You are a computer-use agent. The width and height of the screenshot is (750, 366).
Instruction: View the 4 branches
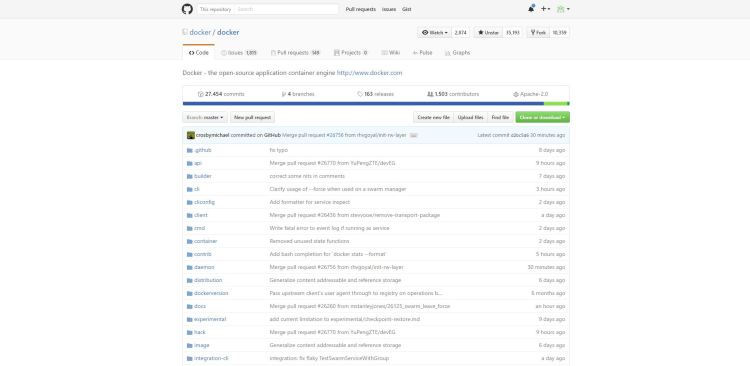[298, 94]
